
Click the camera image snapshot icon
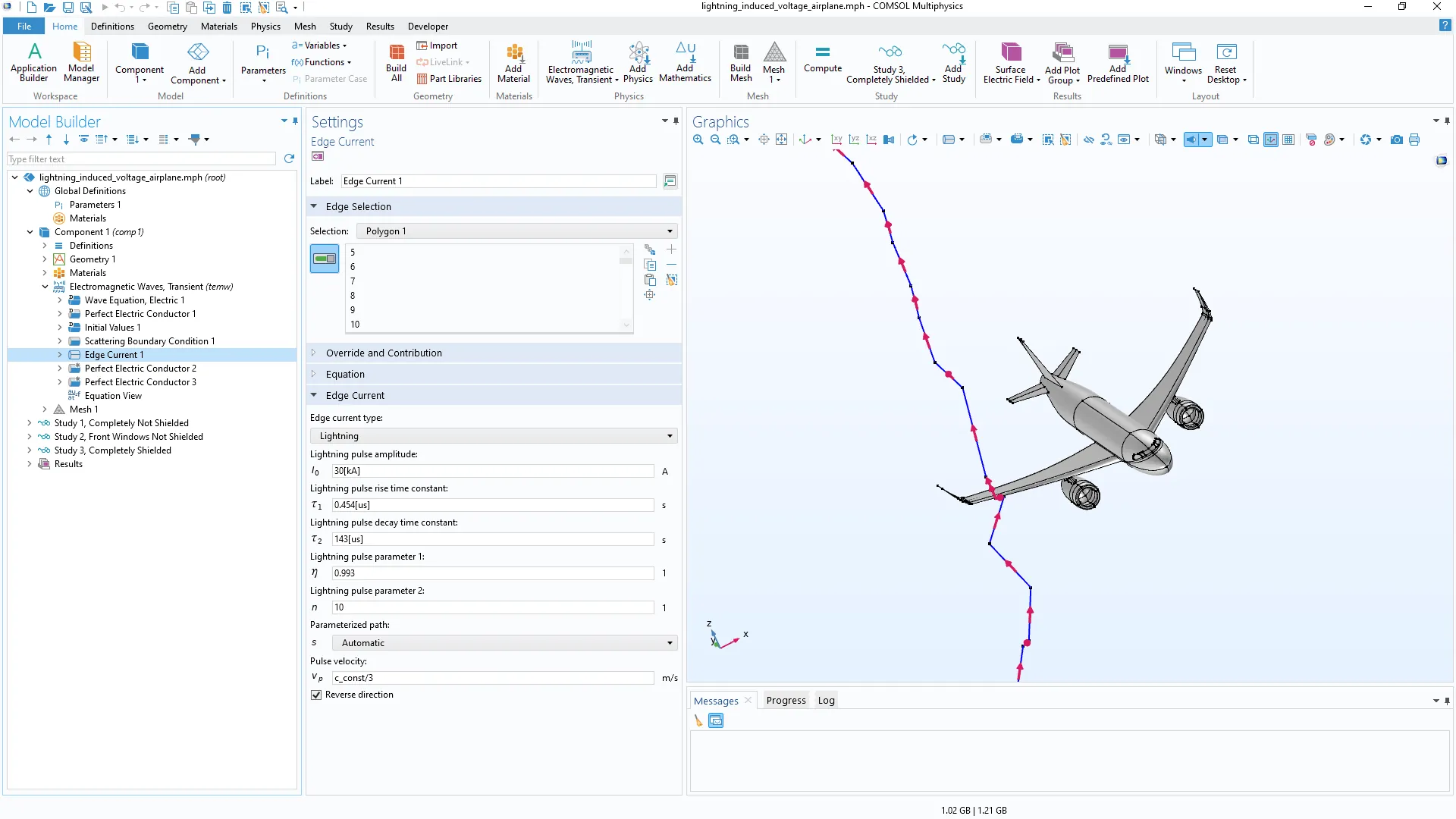click(x=1396, y=140)
